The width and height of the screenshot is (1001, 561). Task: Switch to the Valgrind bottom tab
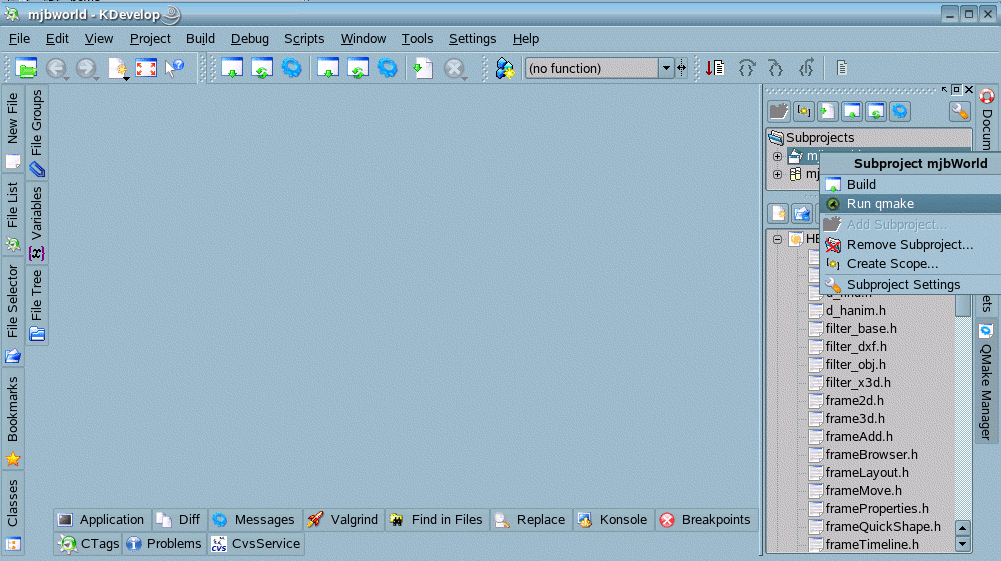click(x=343, y=520)
